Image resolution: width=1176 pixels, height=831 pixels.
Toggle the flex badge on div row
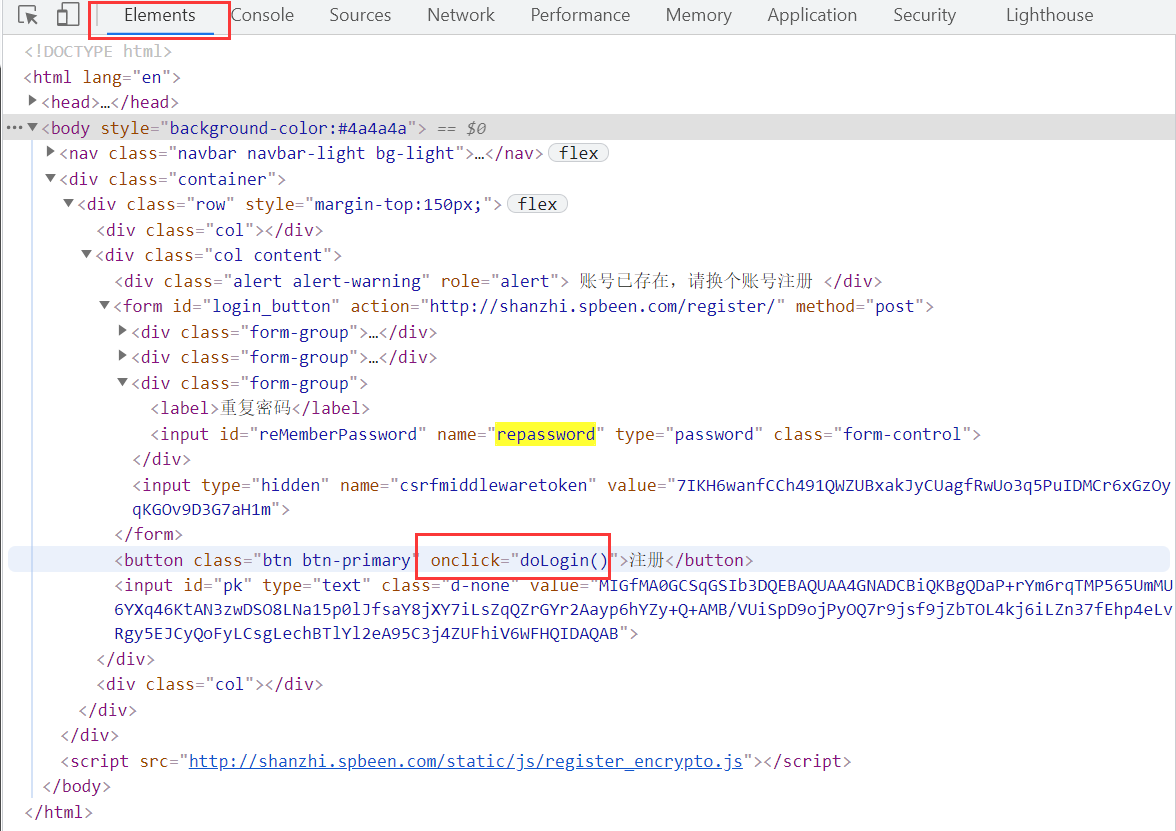pyautogui.click(x=537, y=204)
